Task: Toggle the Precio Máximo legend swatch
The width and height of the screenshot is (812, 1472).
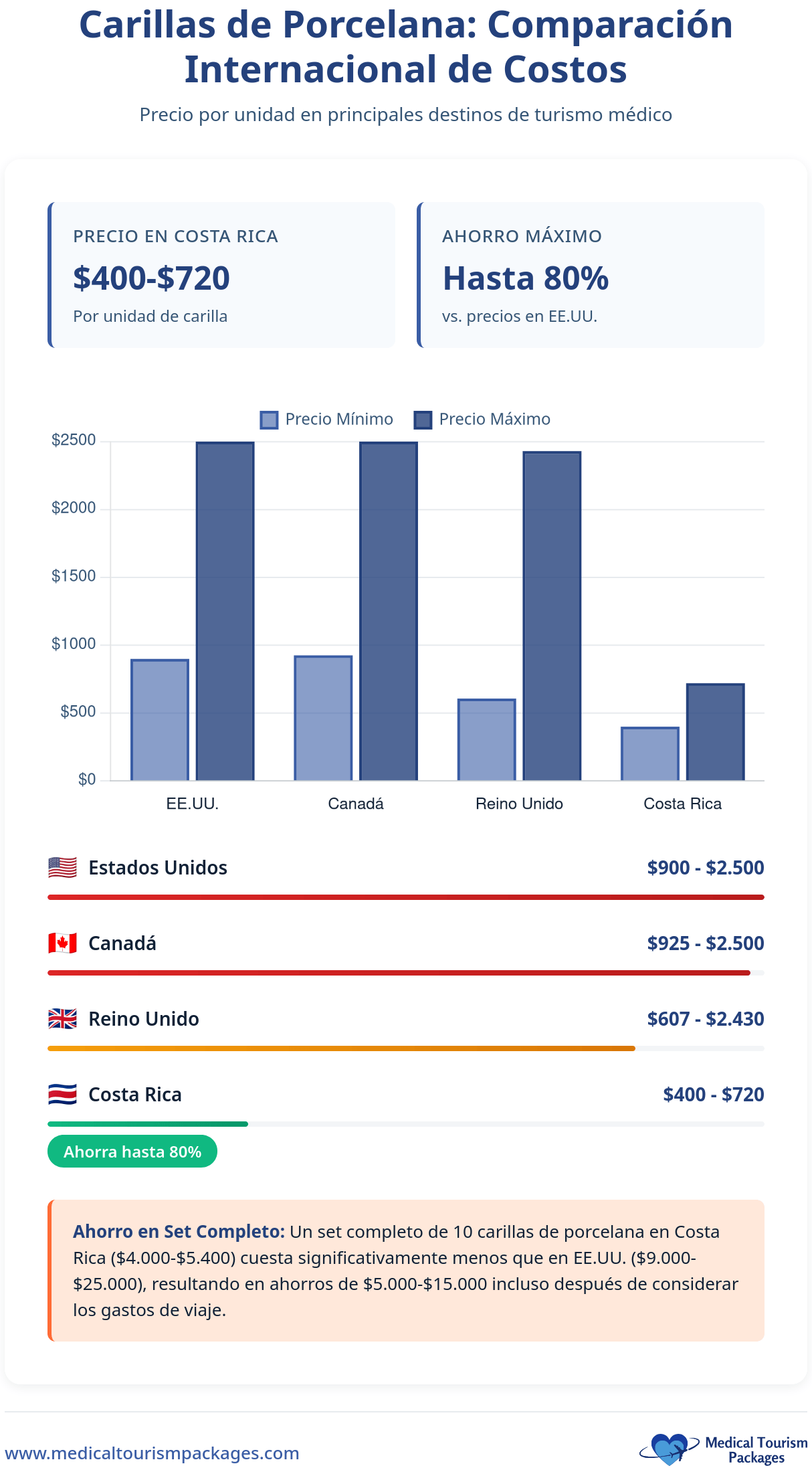Action: tap(423, 420)
